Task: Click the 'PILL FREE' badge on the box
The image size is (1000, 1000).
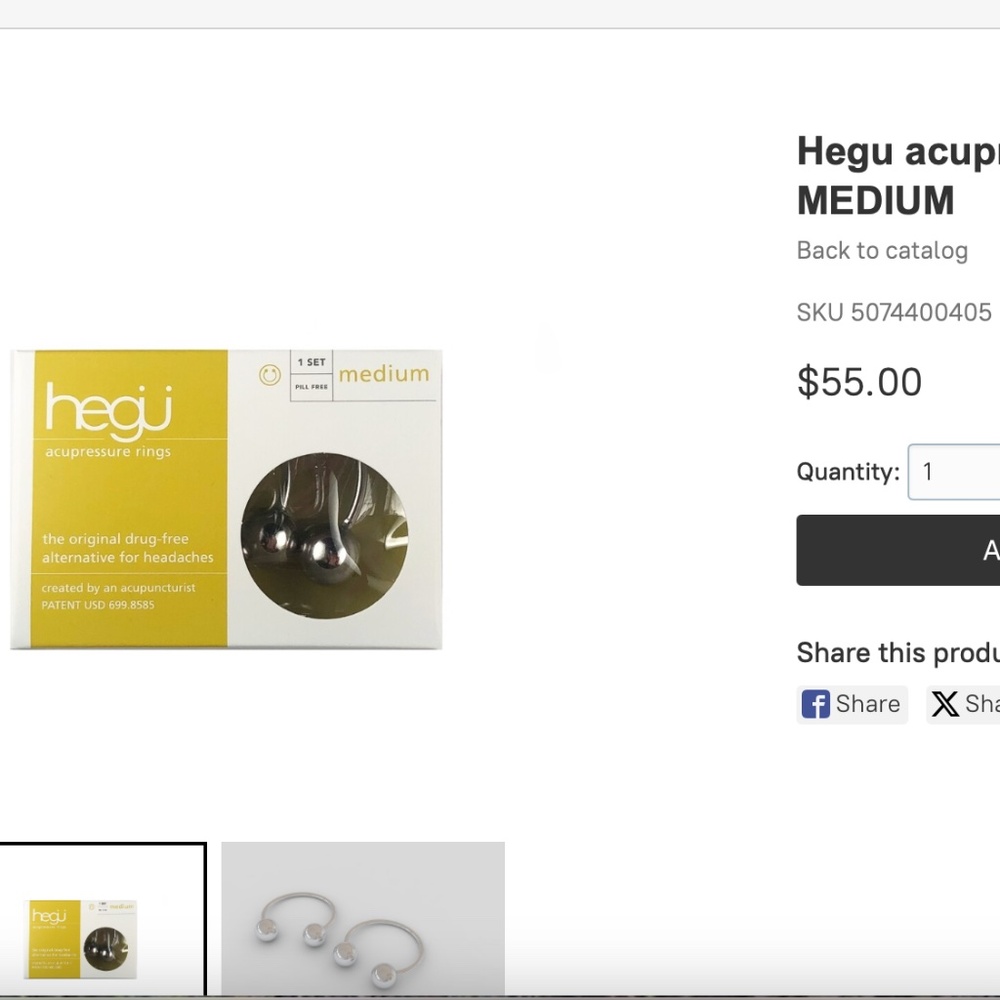Action: click(311, 387)
